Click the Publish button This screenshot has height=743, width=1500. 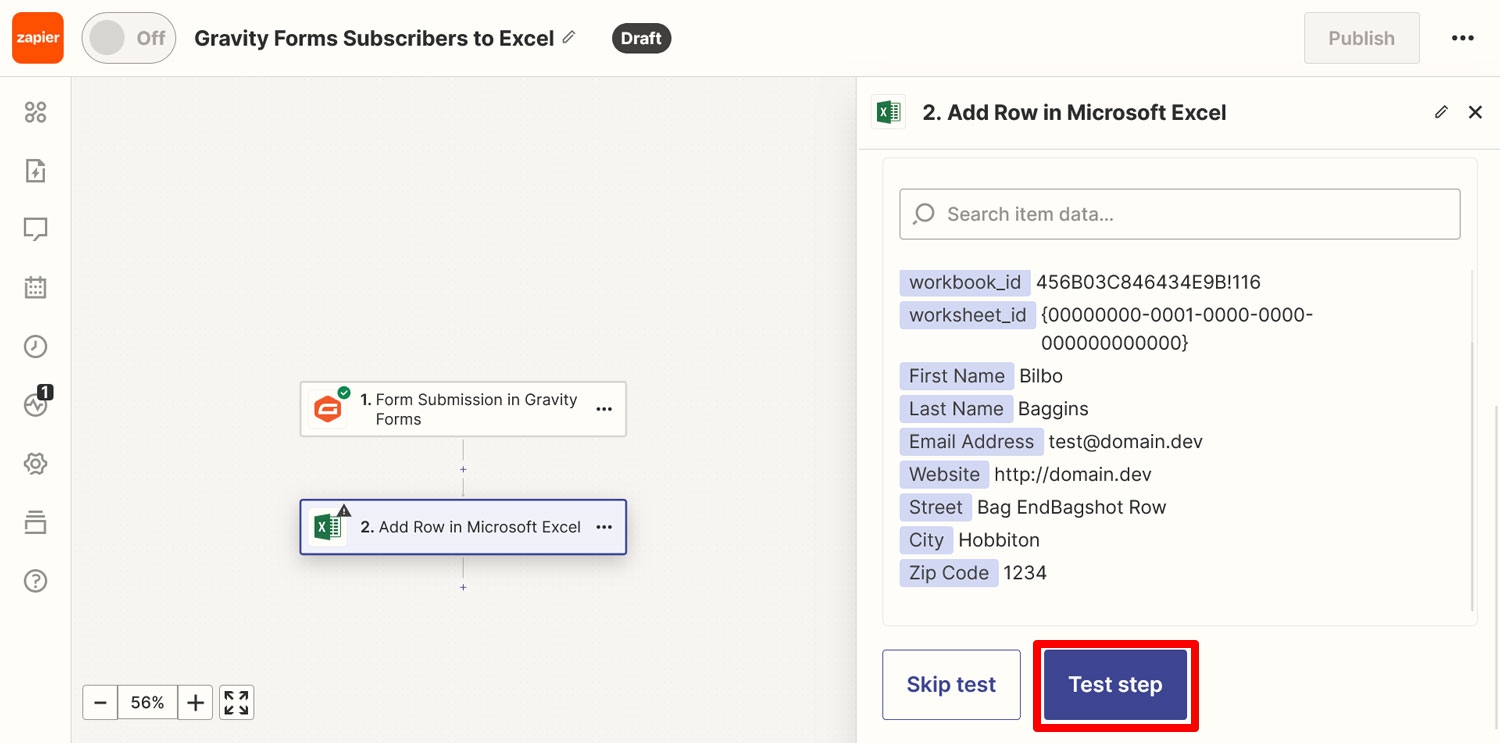(x=1361, y=38)
